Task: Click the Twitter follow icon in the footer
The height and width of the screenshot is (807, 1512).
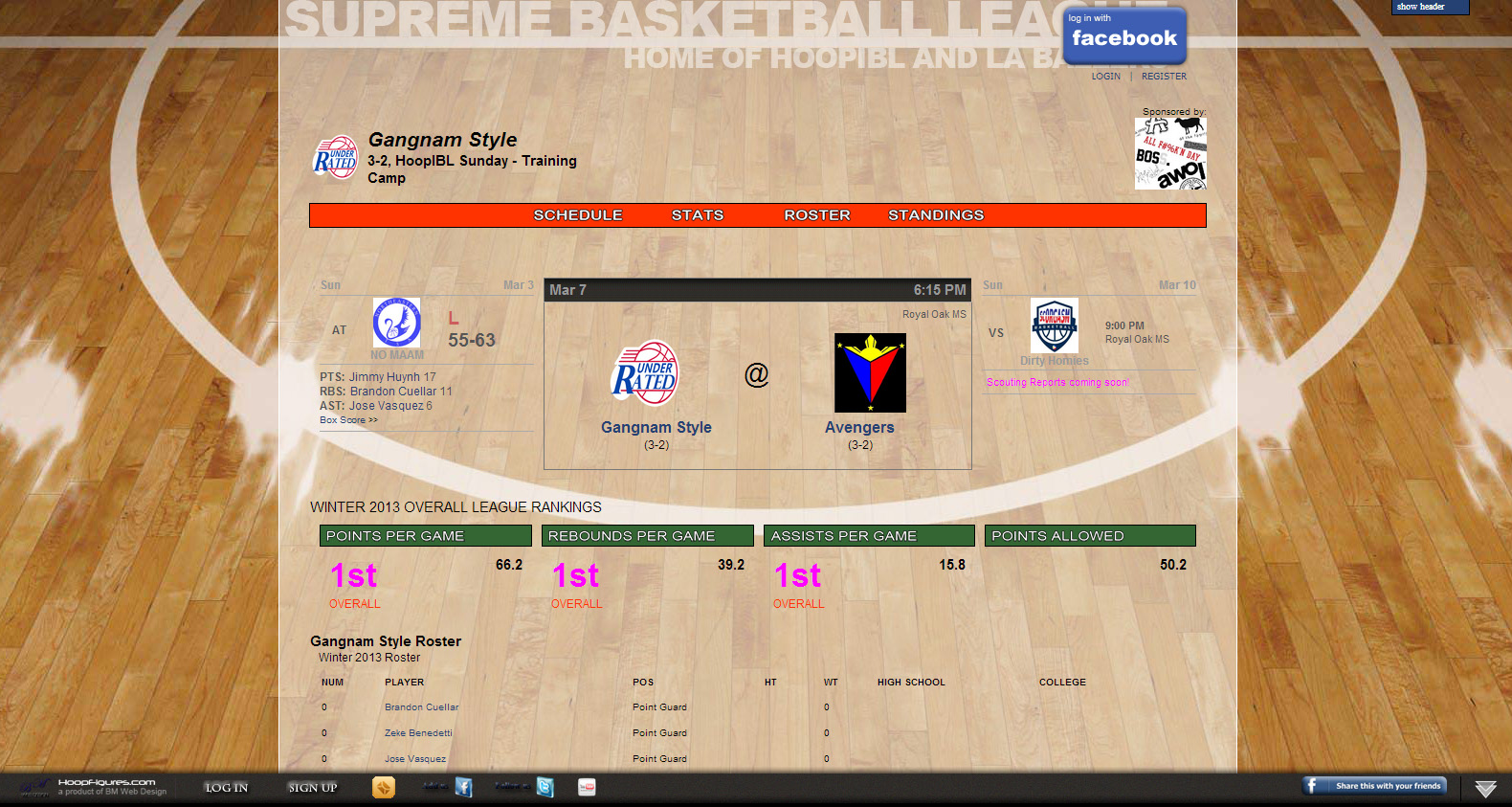Action: click(x=545, y=787)
